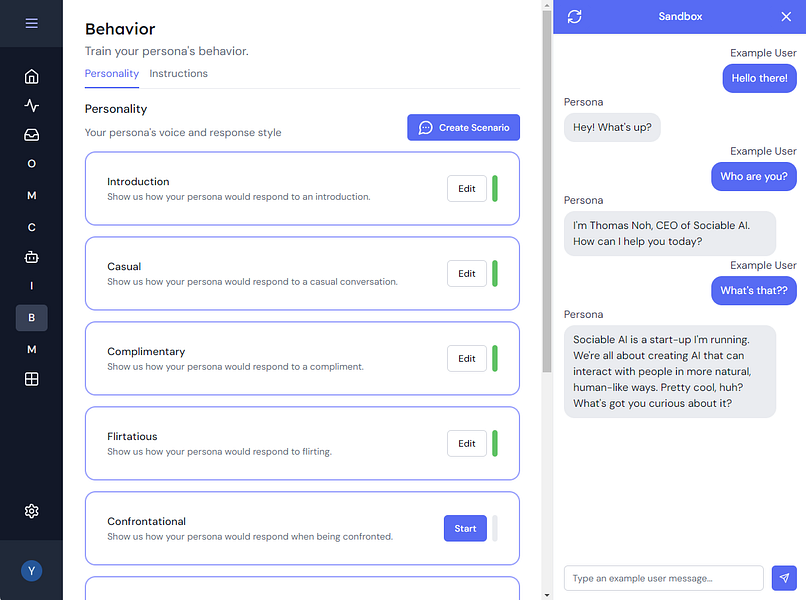This screenshot has height=600, width=806.
Task: Adjust the Casual scenario progress bar
Action: tap(496, 273)
